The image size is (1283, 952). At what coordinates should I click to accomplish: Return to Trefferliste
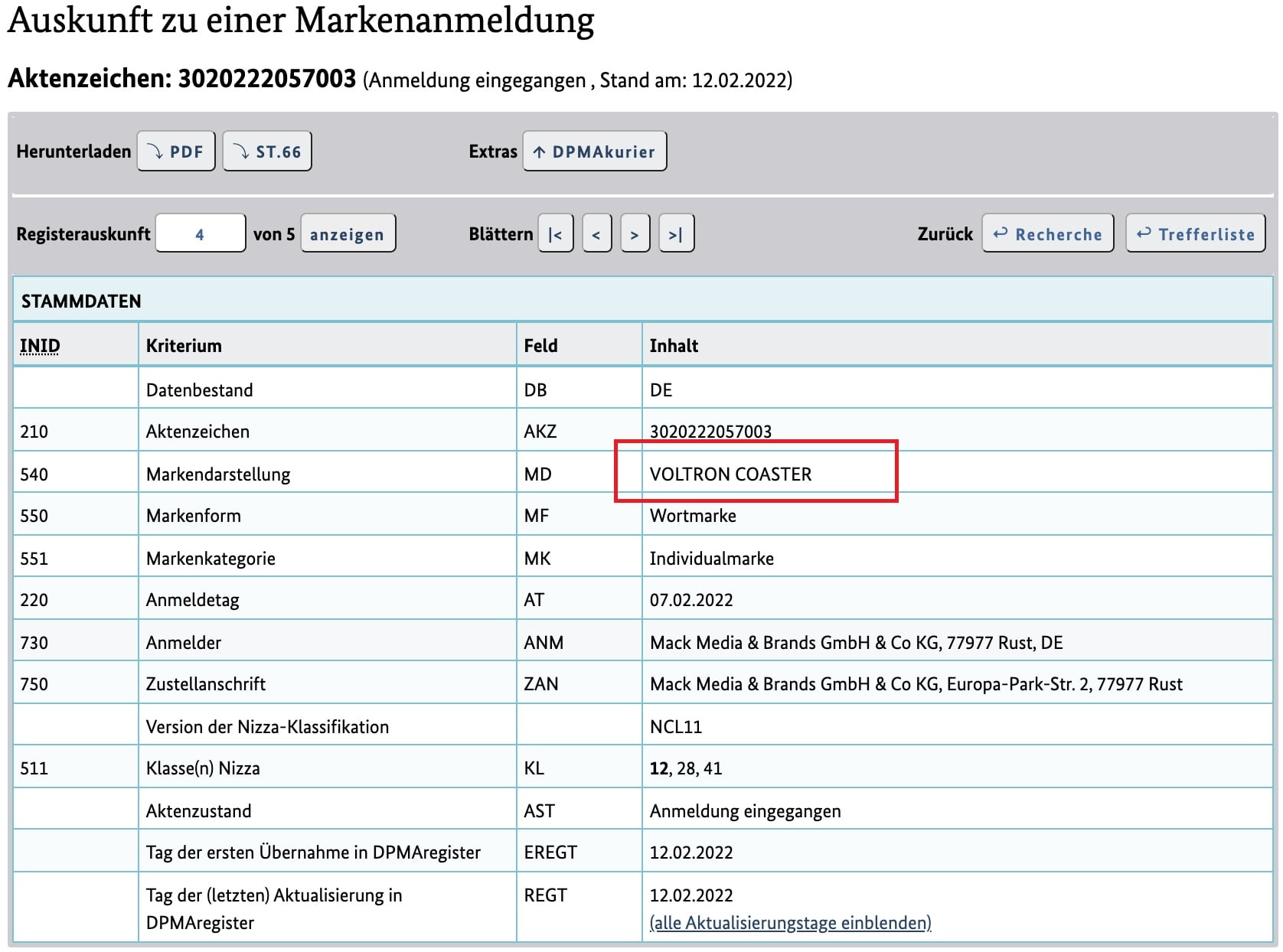(x=1195, y=234)
